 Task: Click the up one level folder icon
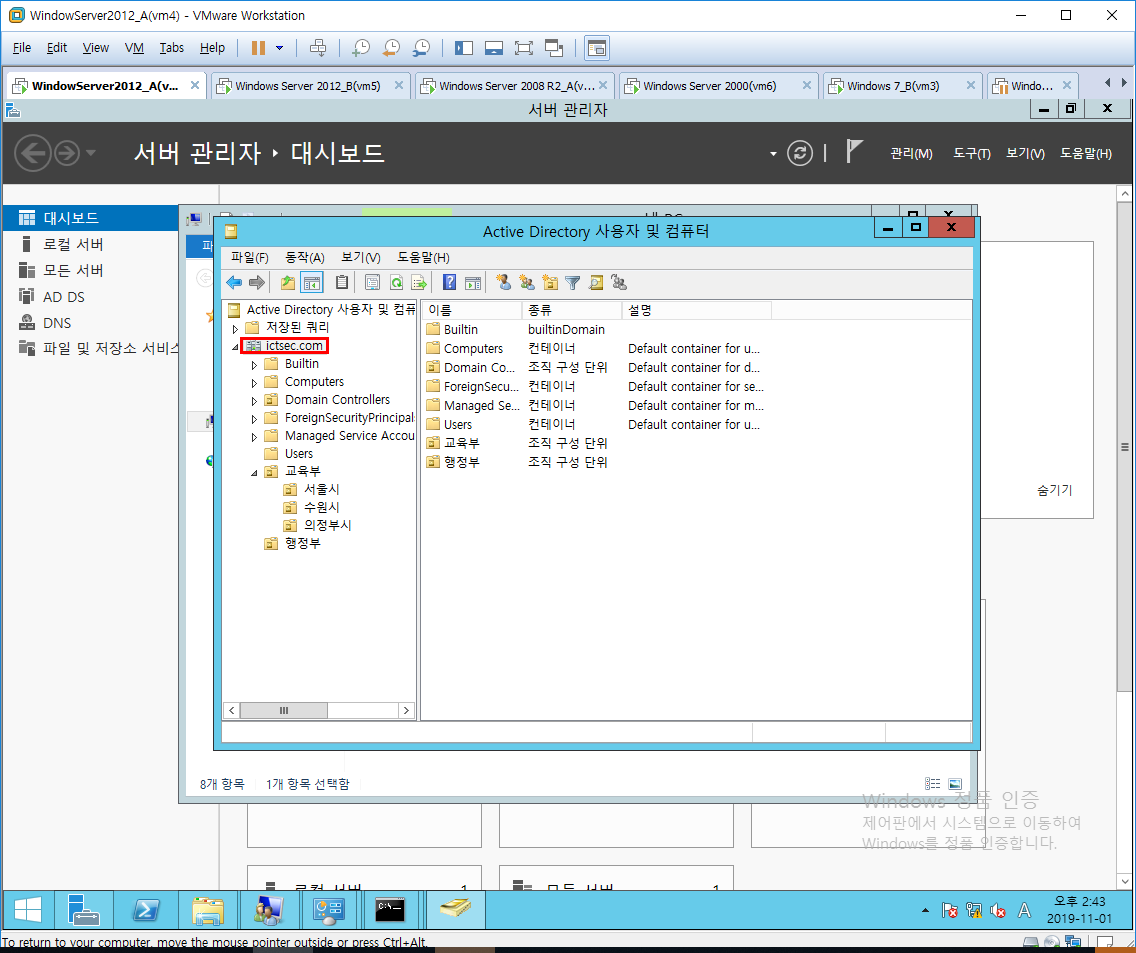288,283
